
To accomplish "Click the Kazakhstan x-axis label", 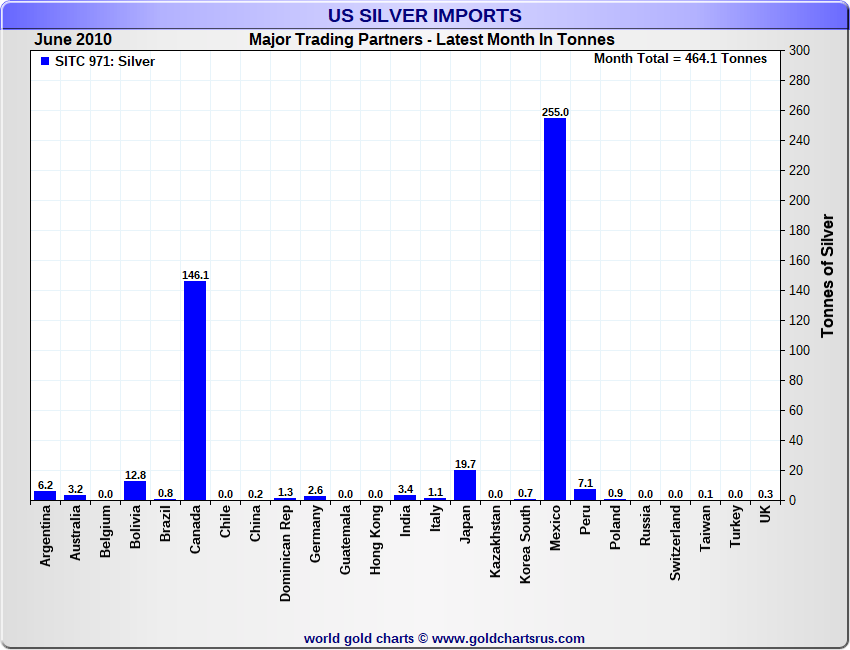I will click(496, 546).
